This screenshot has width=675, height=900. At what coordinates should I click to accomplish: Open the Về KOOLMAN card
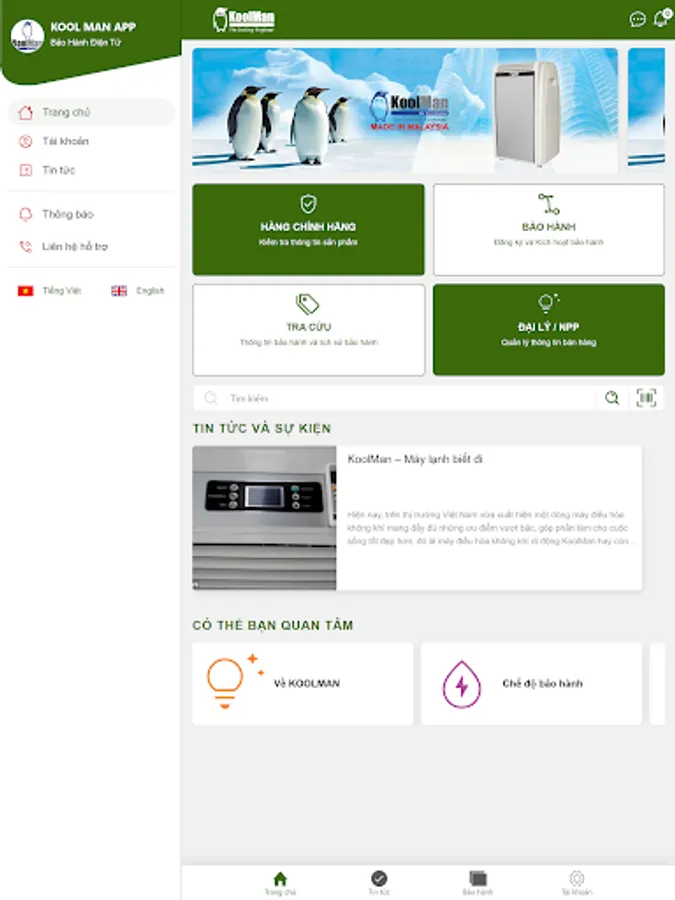(302, 684)
